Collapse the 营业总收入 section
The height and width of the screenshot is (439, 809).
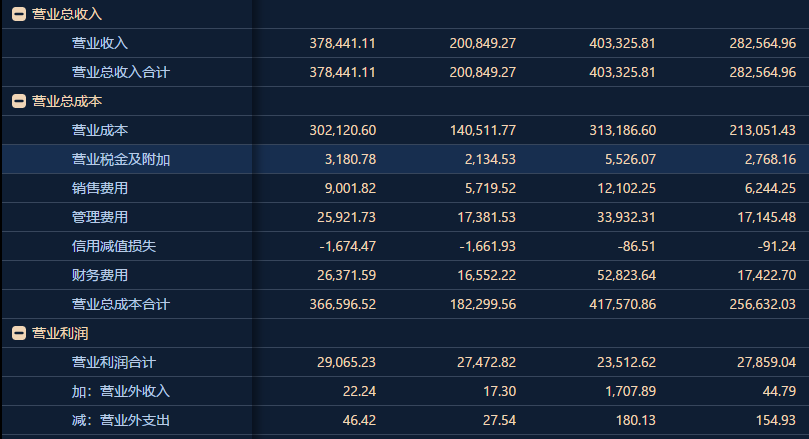coord(19,14)
